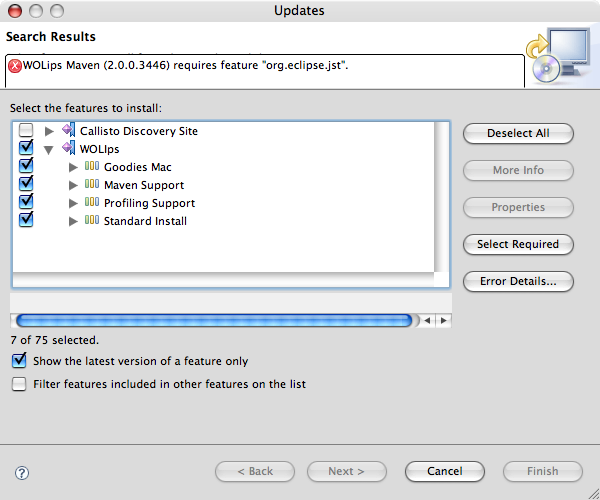Uncheck the WOLips site checkbox

click(x=26, y=147)
